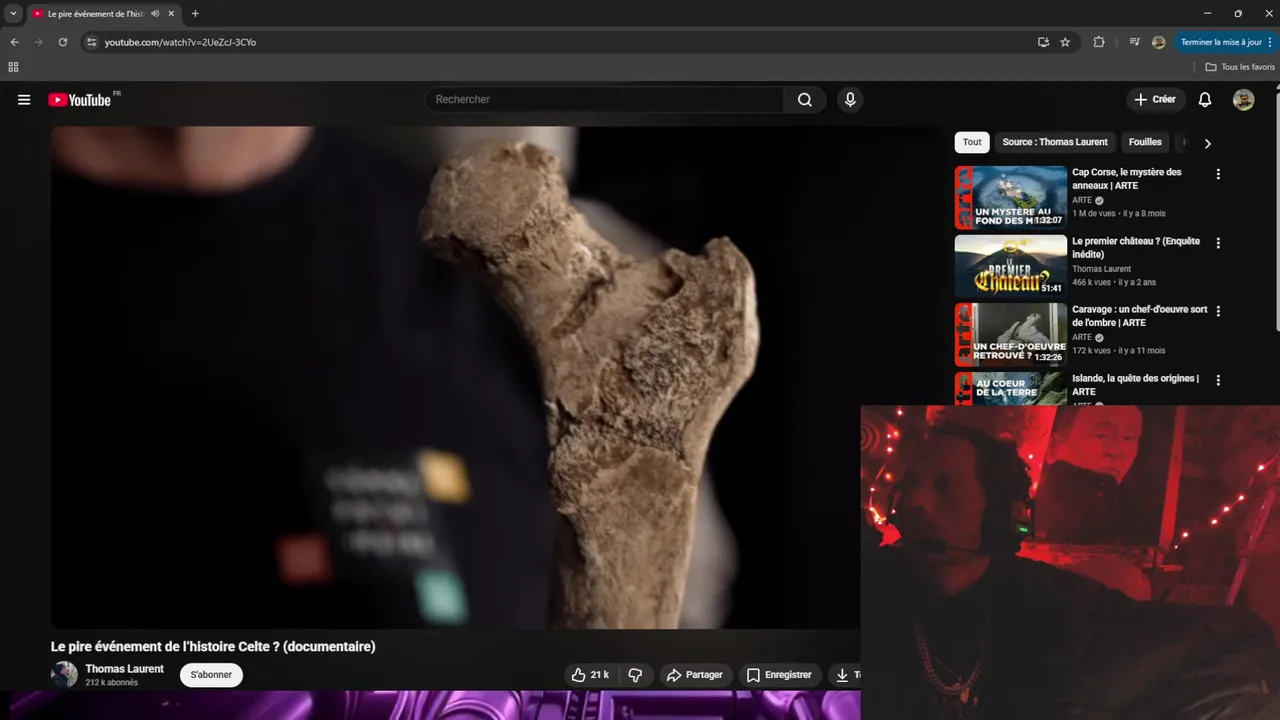Select the Fouilles filter chip
This screenshot has width=1280, height=720.
(x=1145, y=142)
